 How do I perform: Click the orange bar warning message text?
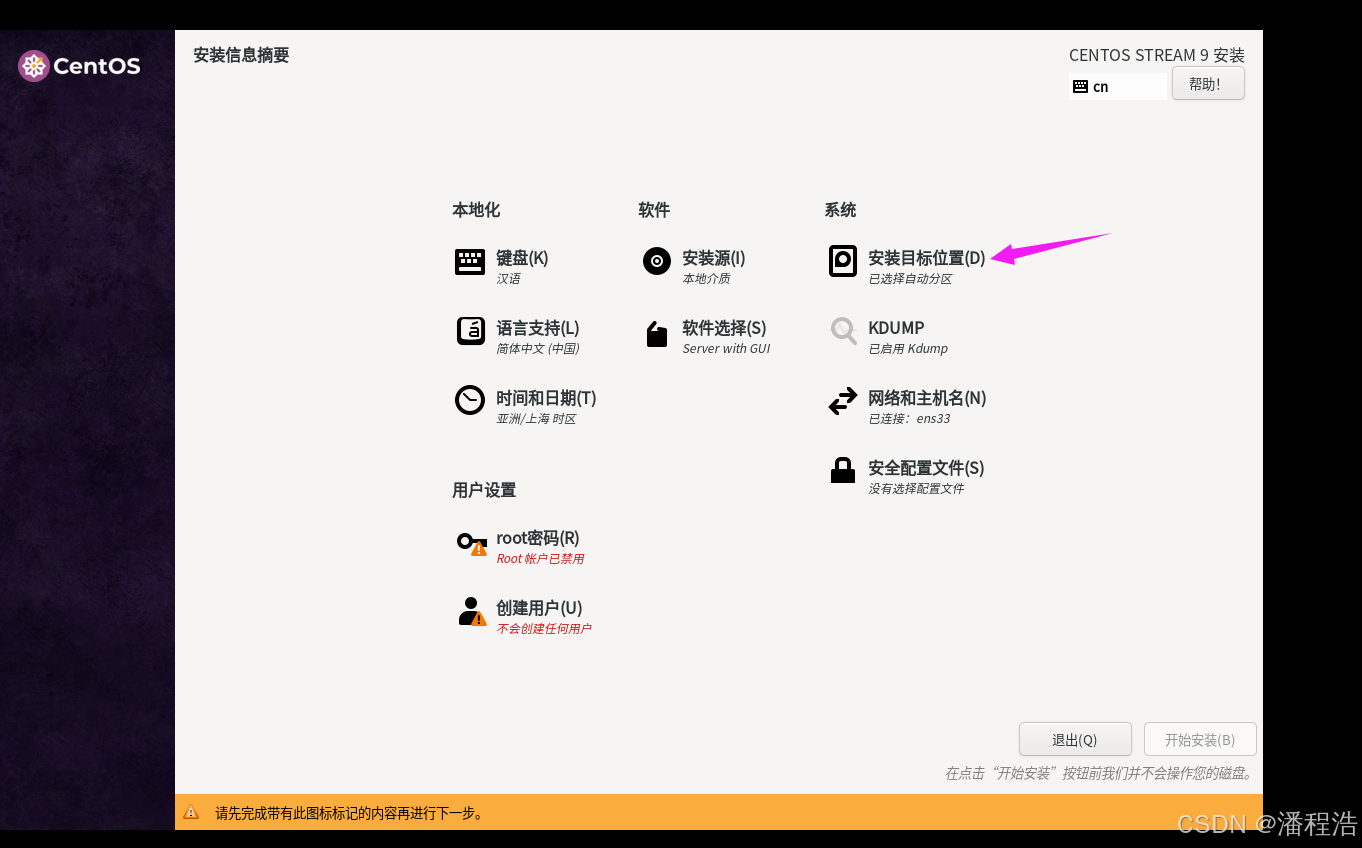tap(350, 813)
